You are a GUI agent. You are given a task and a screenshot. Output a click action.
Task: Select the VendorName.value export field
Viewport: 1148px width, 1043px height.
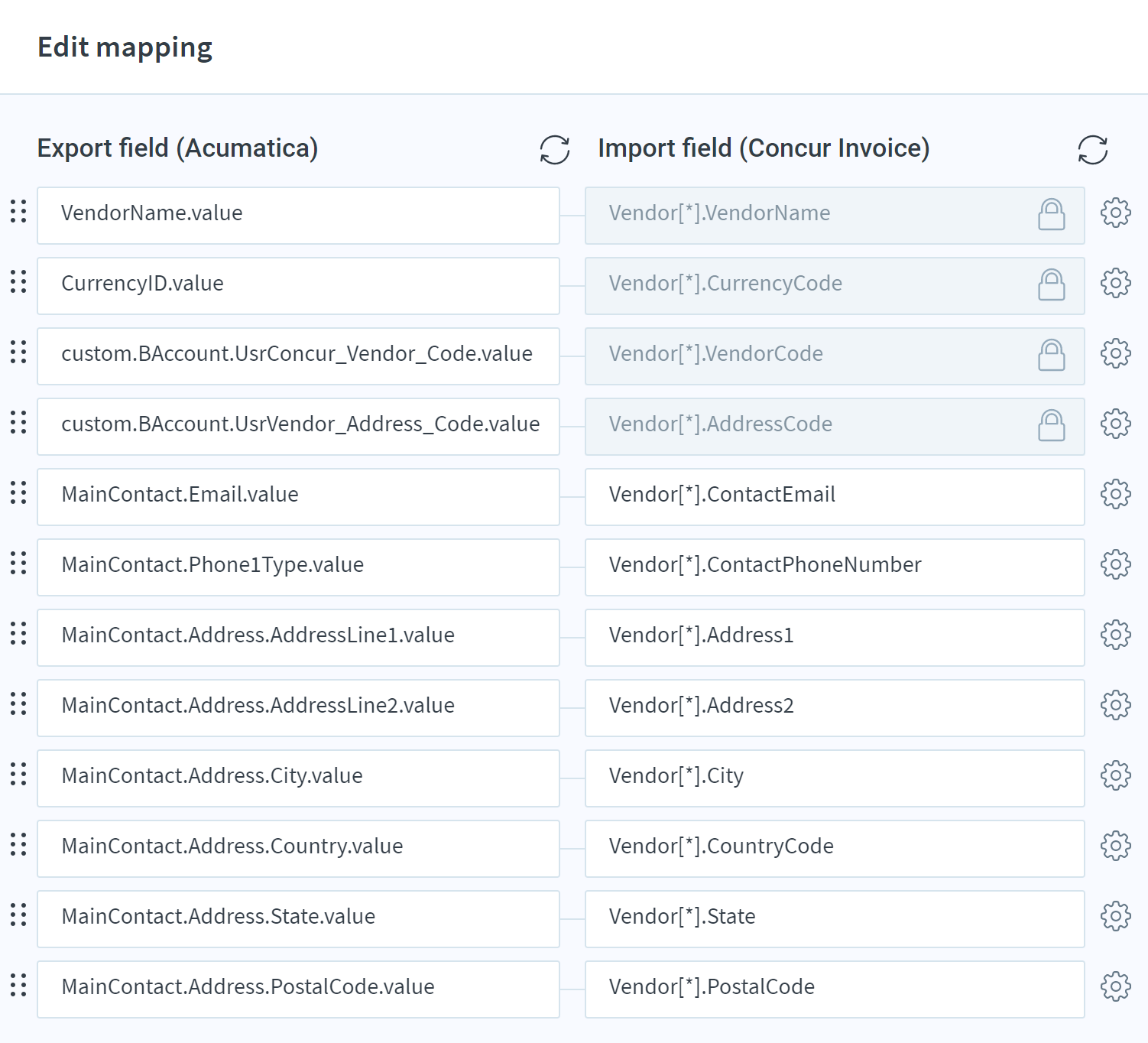click(298, 216)
